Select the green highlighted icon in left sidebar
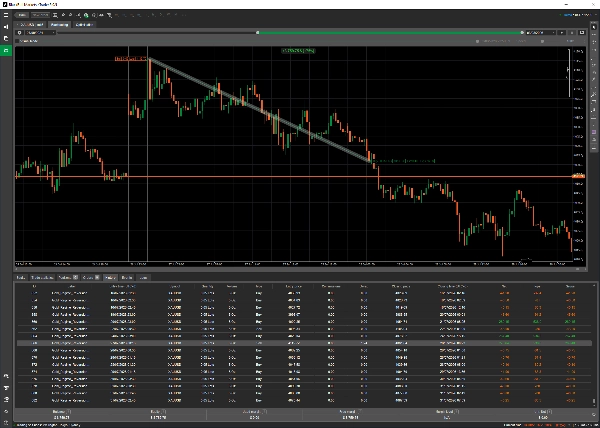This screenshot has width=600, height=428. (x=6, y=50)
